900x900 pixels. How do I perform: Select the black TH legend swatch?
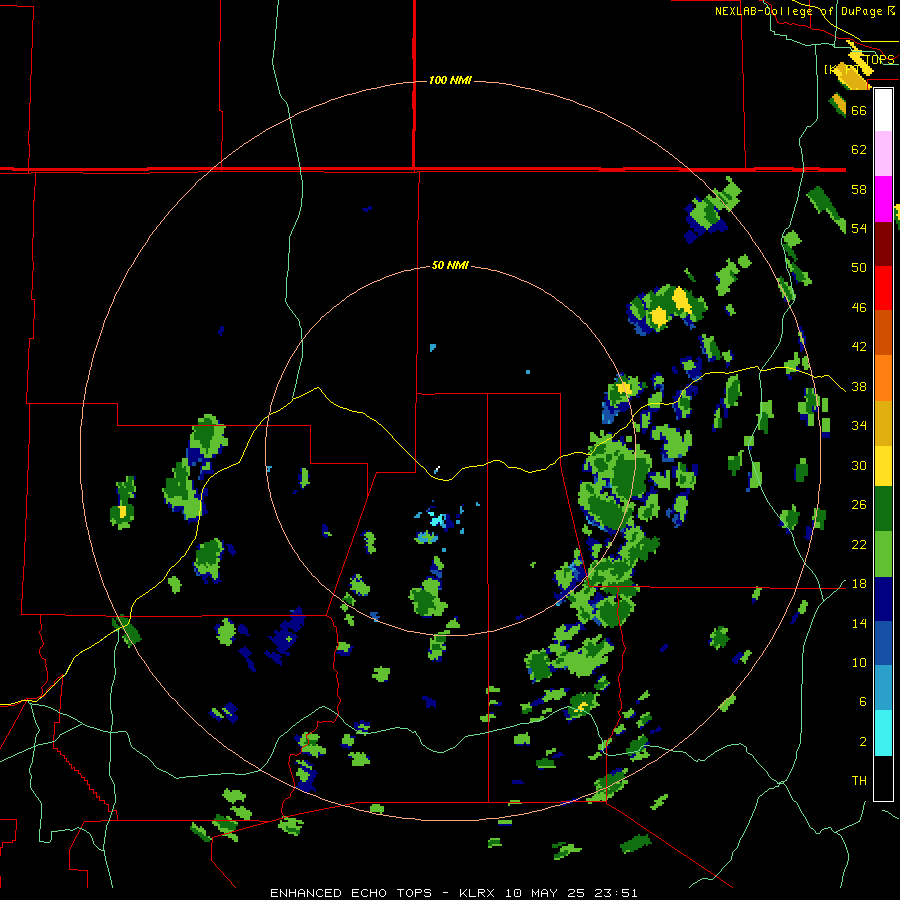pyautogui.click(x=883, y=778)
